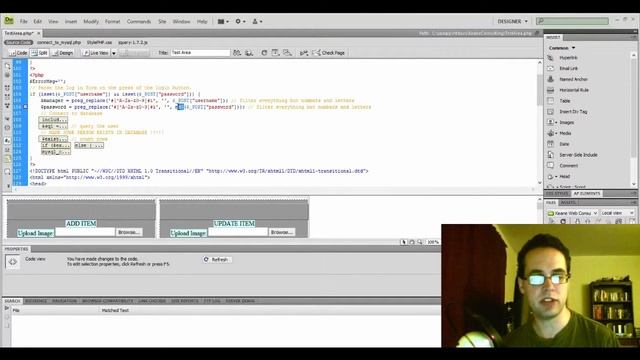The width and height of the screenshot is (640, 360).
Task: Open the Insert menu
Action: (71, 22)
